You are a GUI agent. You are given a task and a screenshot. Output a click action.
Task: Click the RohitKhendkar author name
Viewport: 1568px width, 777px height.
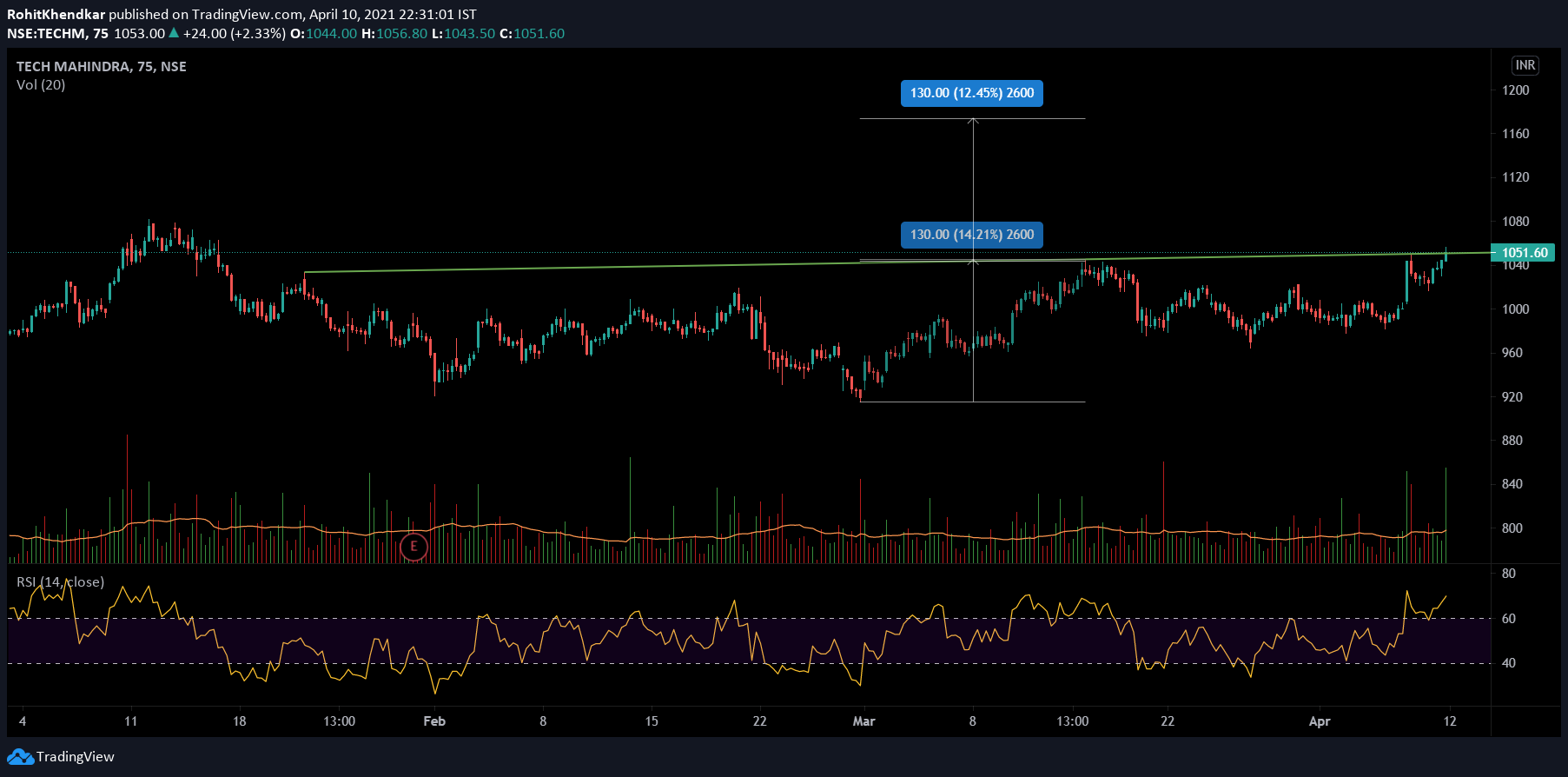tap(56, 15)
